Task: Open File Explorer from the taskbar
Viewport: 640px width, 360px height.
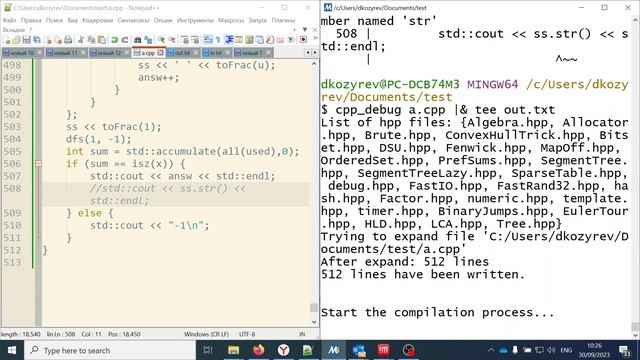Action: [233, 350]
